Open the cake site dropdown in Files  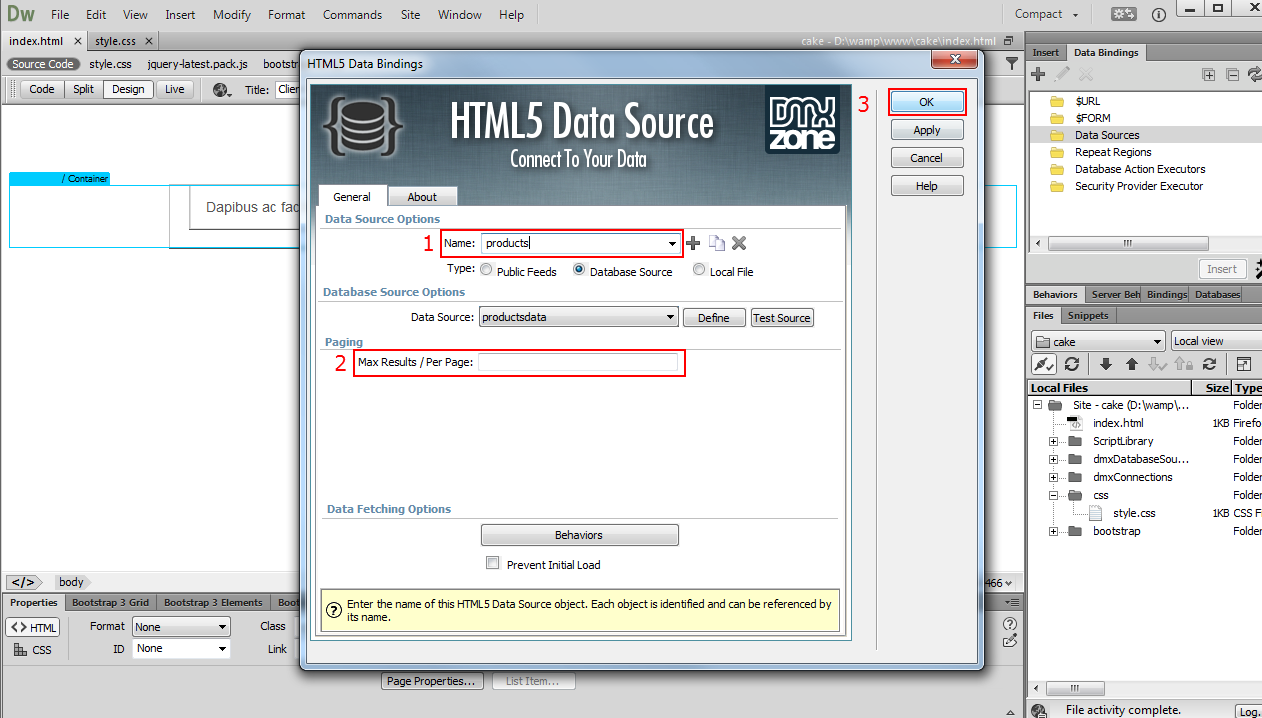tap(1098, 341)
